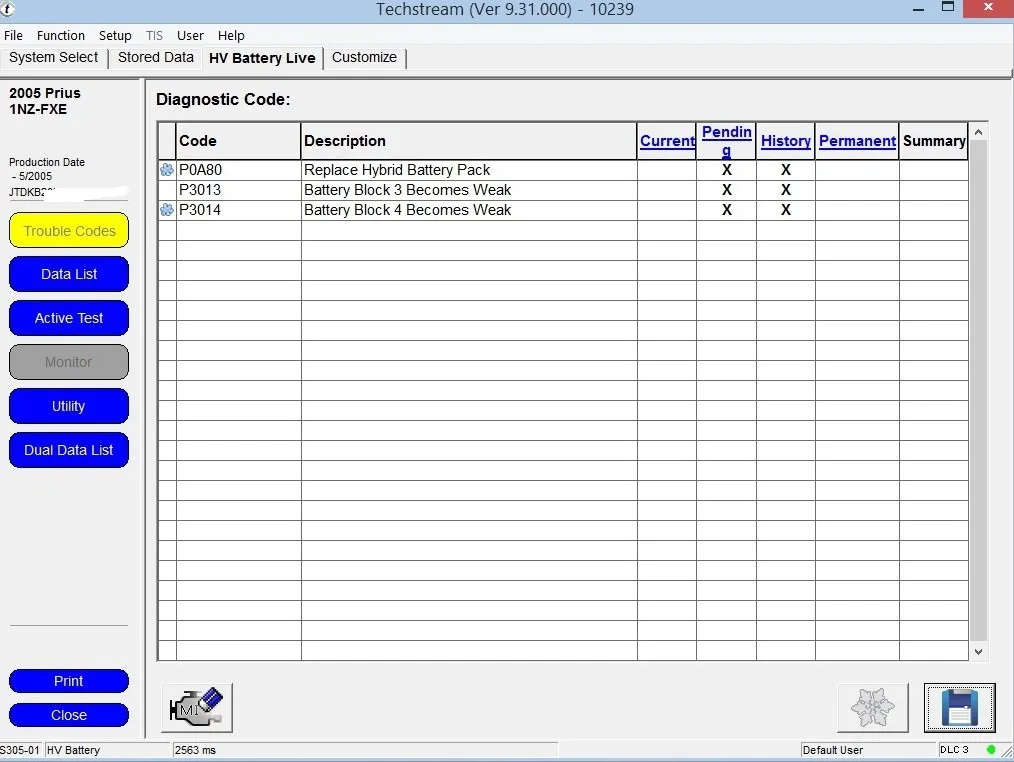Click the yellow Trouble Codes button
Viewport: 1014px width, 762px height.
69,231
